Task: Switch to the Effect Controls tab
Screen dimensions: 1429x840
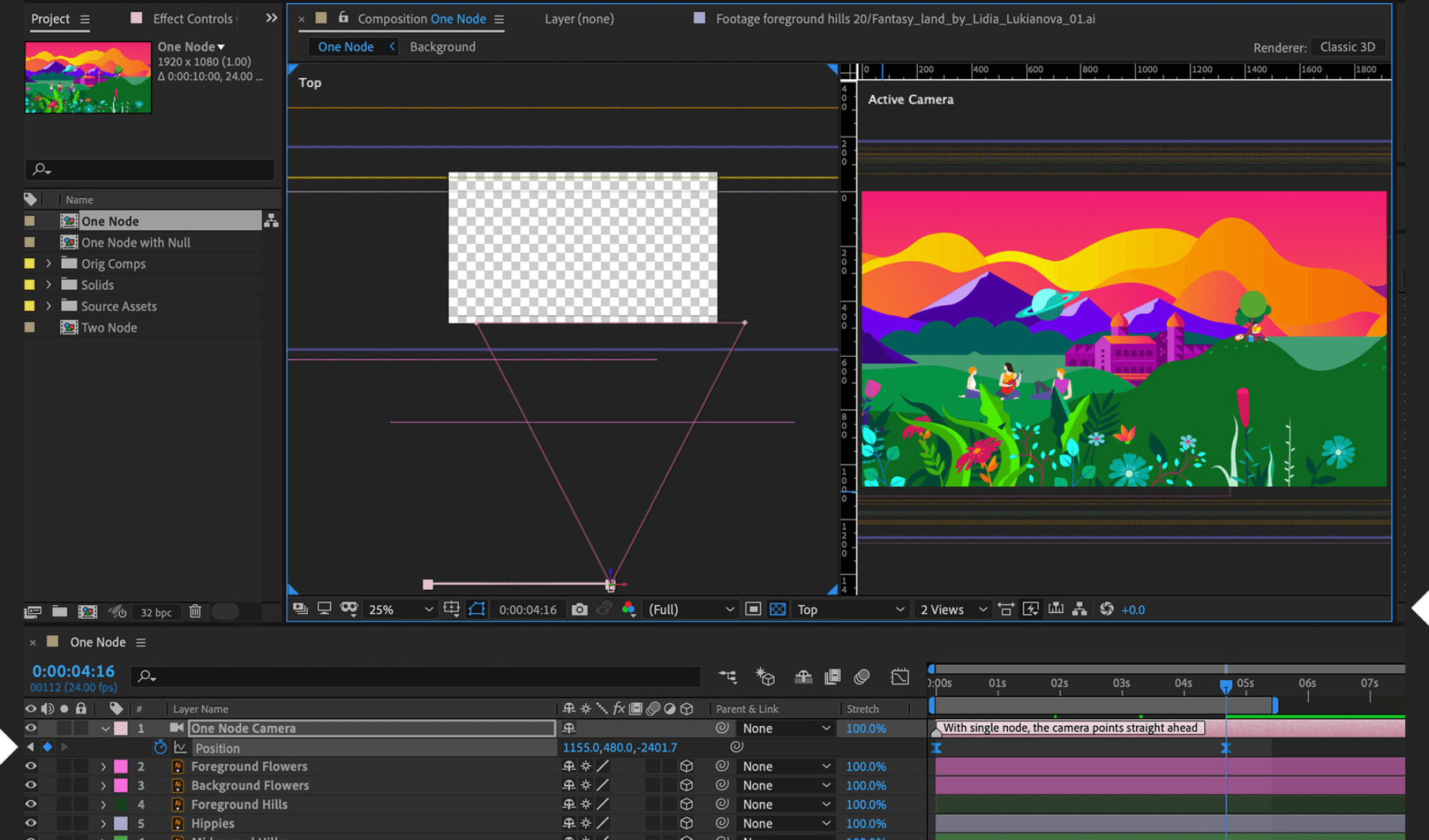Action: pos(192,19)
